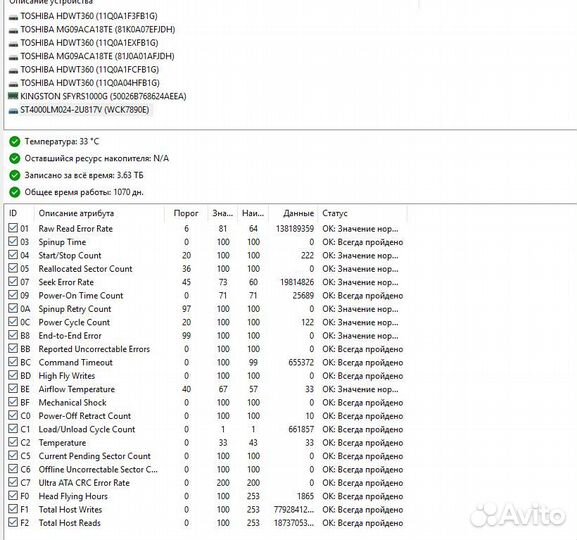Toggle checkbox for 07 Seek Error Rate
The width and height of the screenshot is (577, 540).
(x=13, y=282)
